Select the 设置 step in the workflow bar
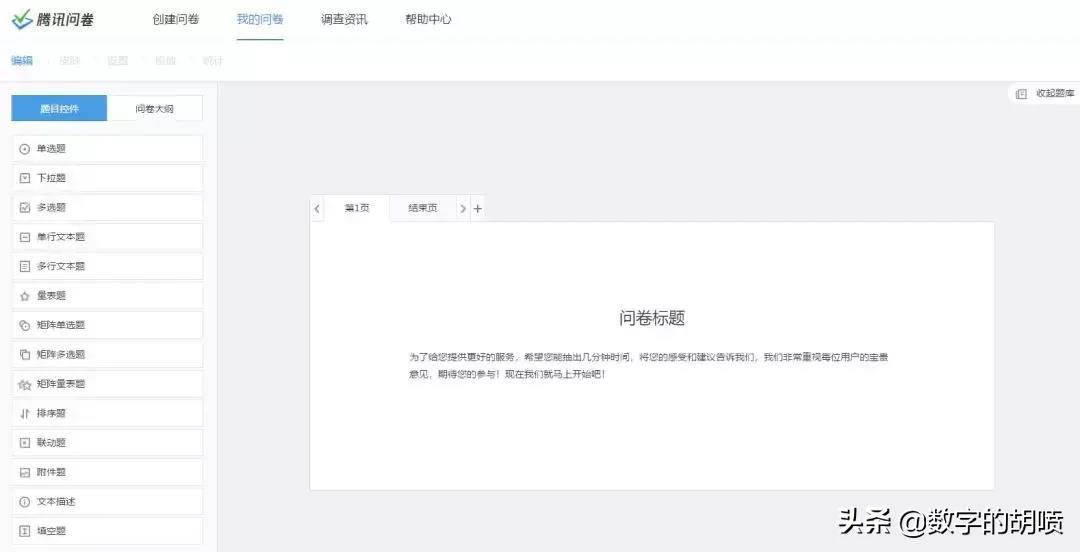This screenshot has width=1080, height=552. [118, 61]
